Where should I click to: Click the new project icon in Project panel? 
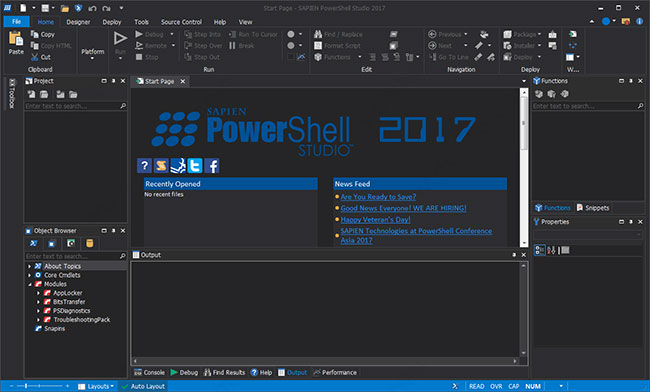tap(32, 94)
